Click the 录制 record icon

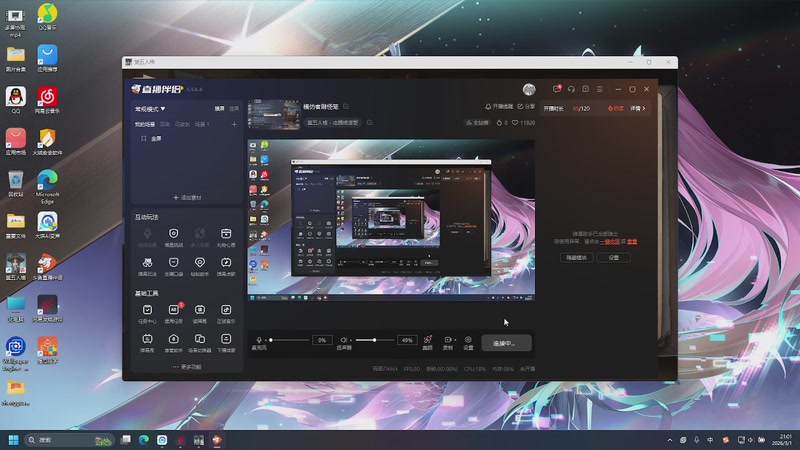[x=447, y=342]
